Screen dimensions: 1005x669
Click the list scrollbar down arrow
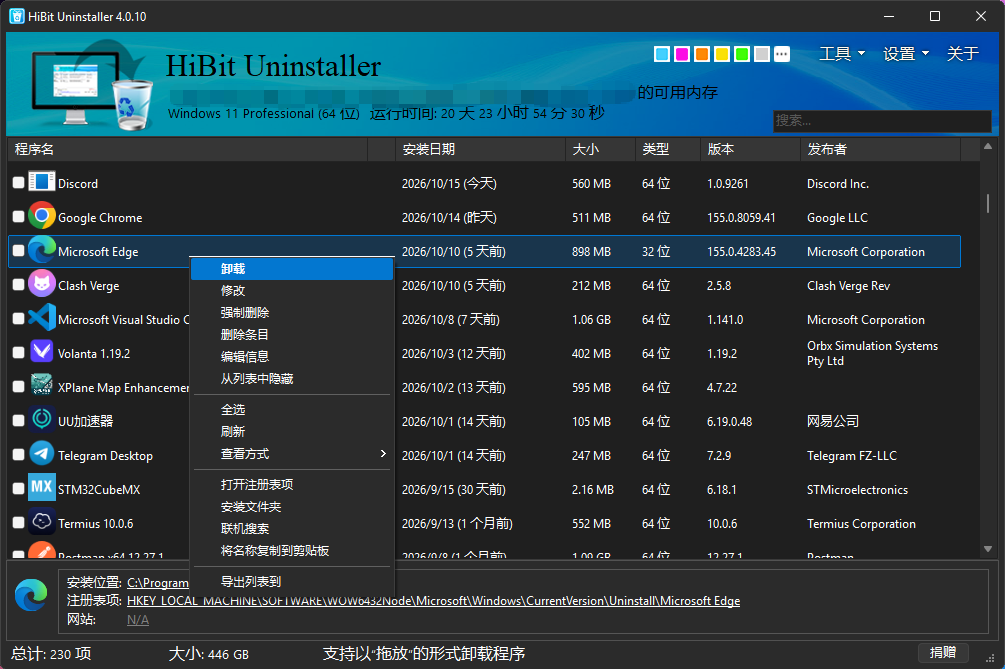[988, 549]
